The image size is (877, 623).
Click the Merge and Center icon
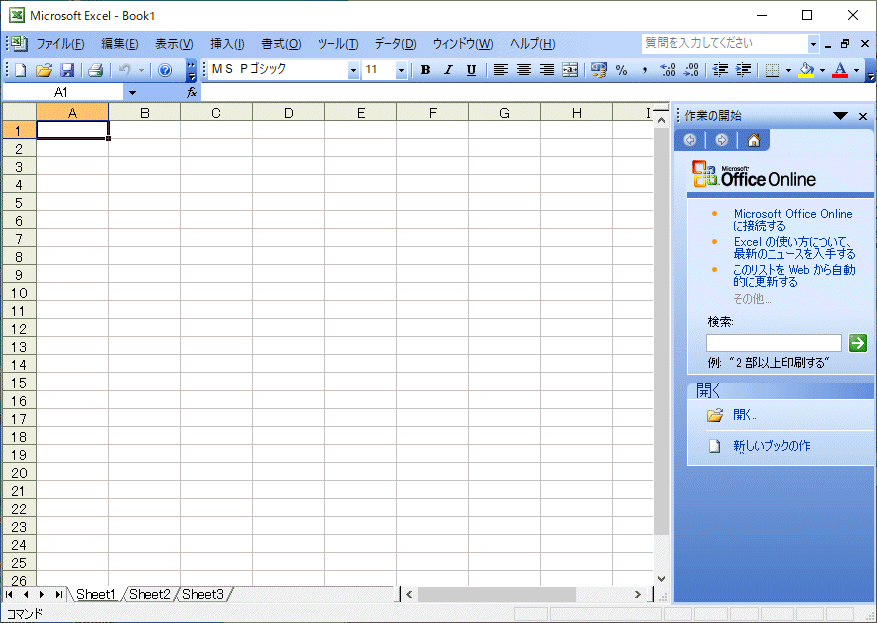pos(570,70)
